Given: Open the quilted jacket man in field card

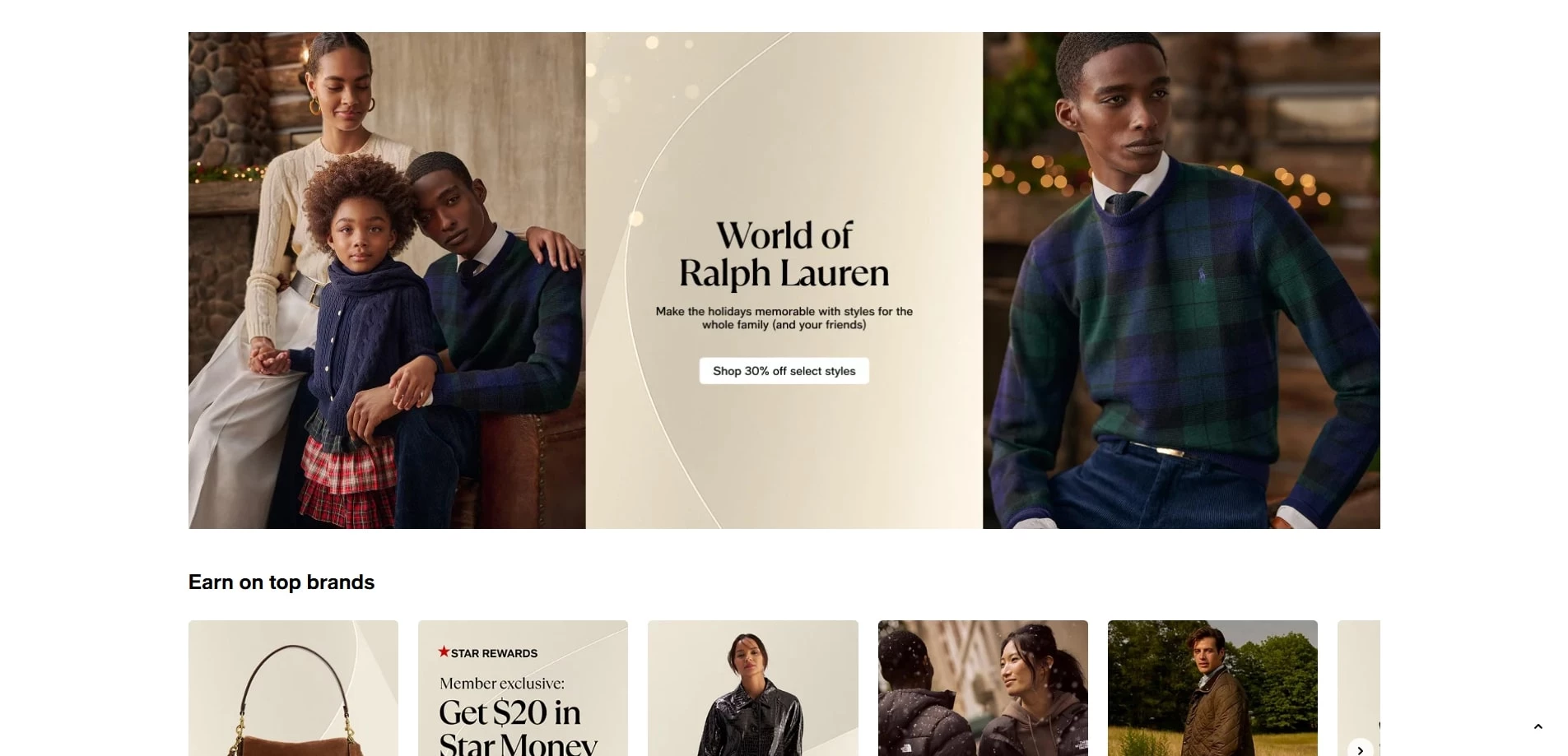Looking at the screenshot, I should coord(1212,688).
